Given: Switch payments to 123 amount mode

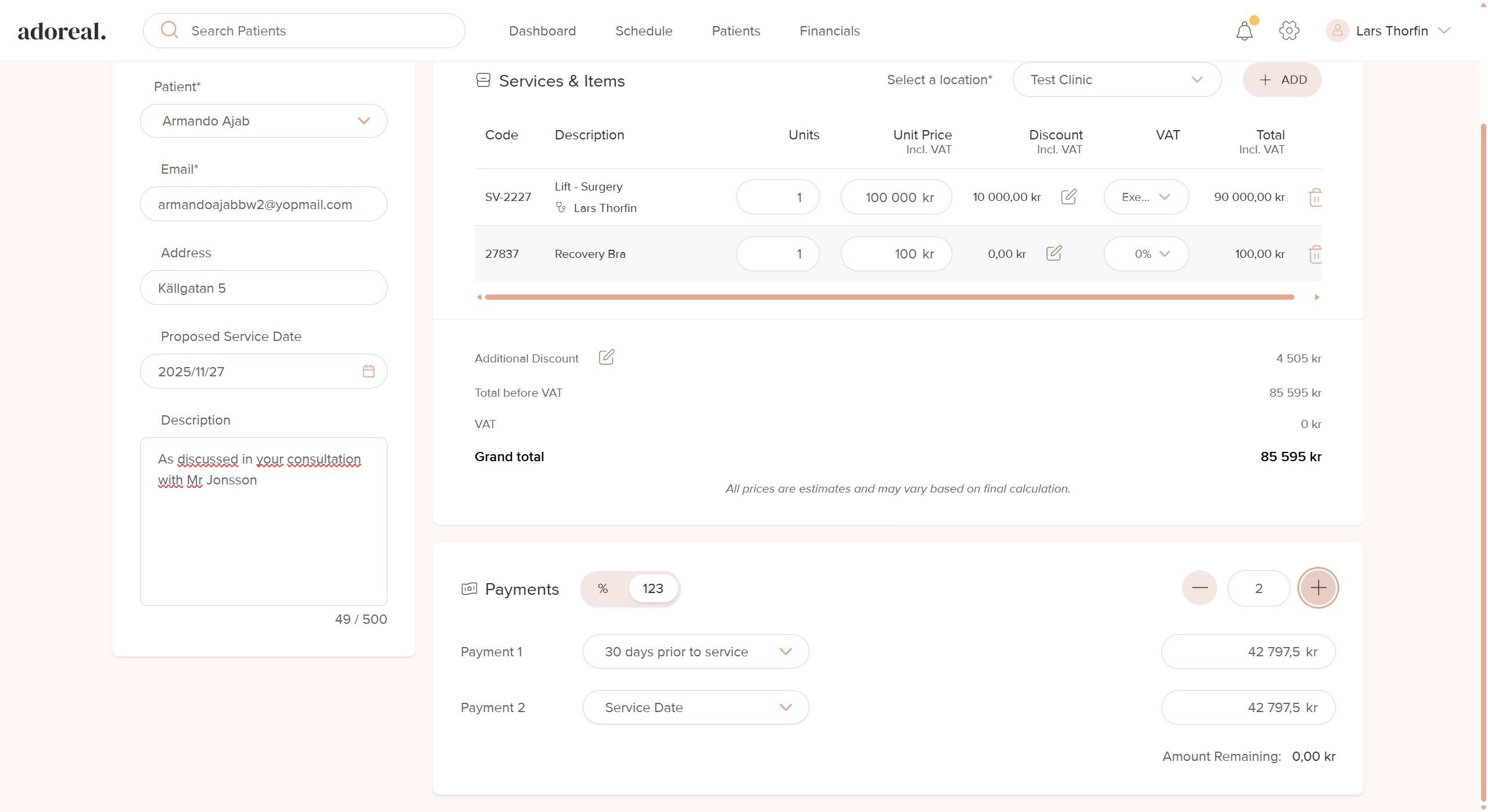Looking at the screenshot, I should [652, 588].
